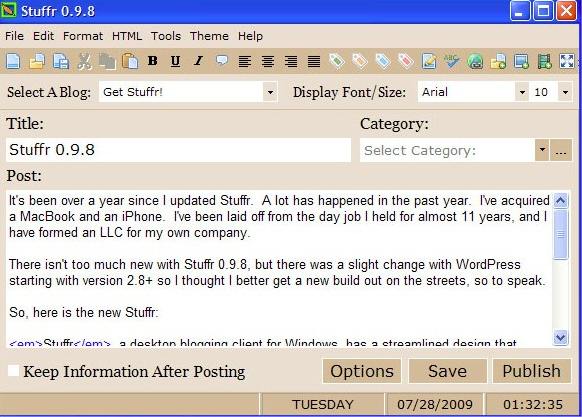The width and height of the screenshot is (582, 417).
Task: Click the center align icon
Action: pyautogui.click(x=268, y=61)
